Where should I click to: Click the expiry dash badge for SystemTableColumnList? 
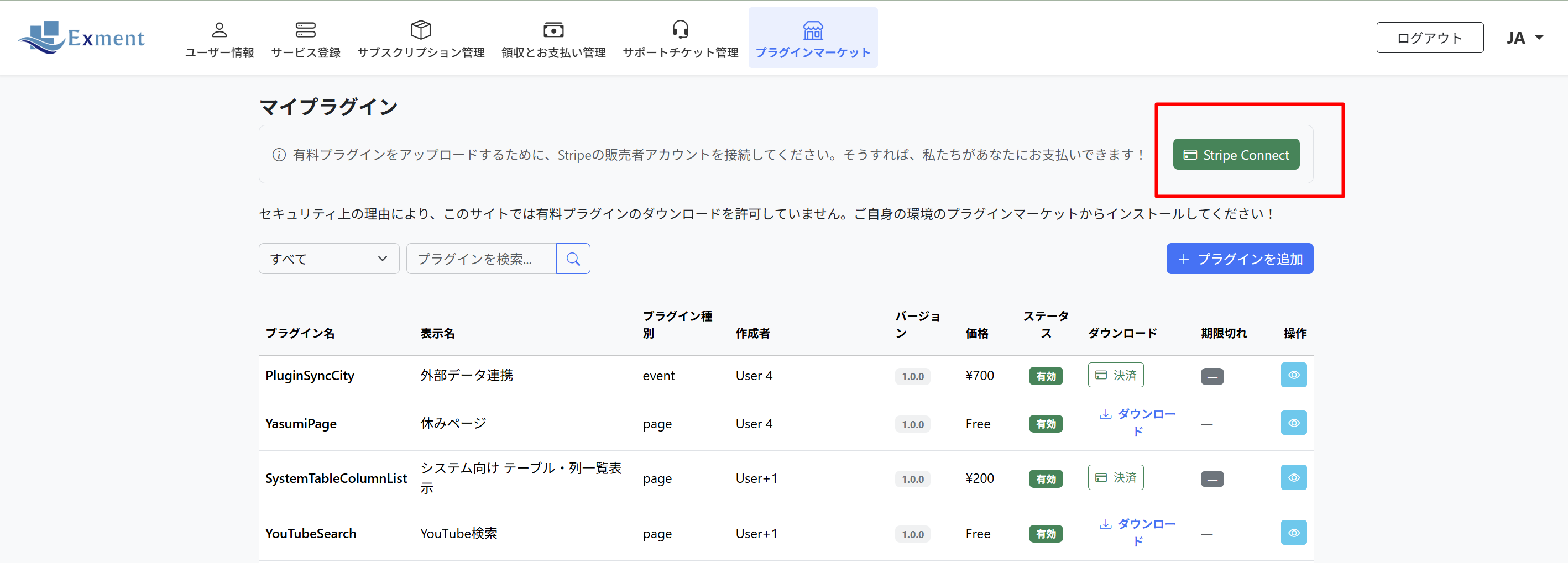tap(1212, 479)
